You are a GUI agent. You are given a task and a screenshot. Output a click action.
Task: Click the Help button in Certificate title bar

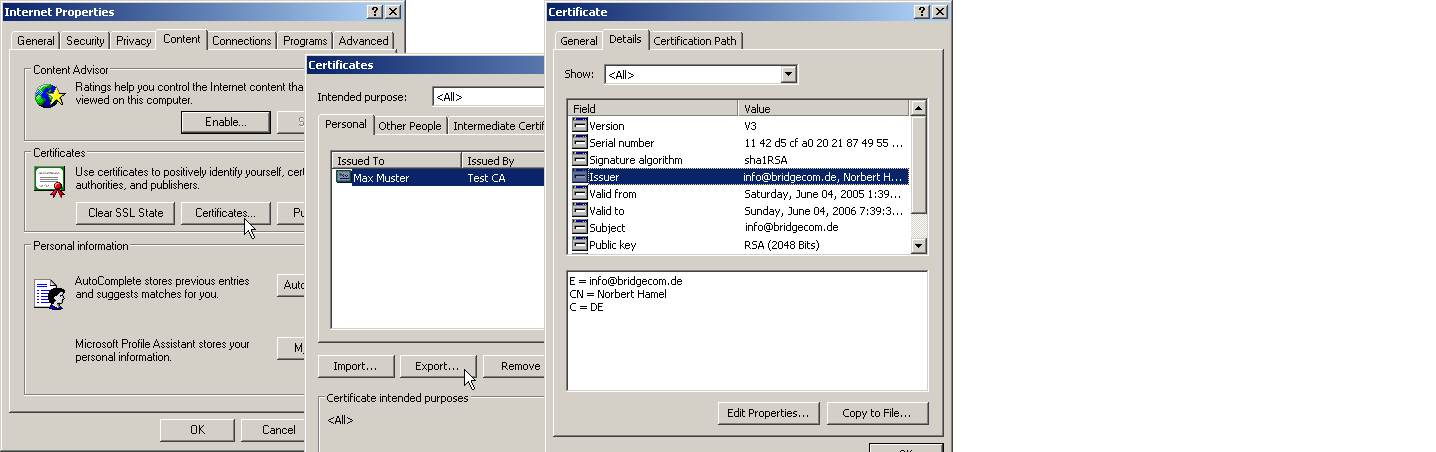(x=921, y=12)
